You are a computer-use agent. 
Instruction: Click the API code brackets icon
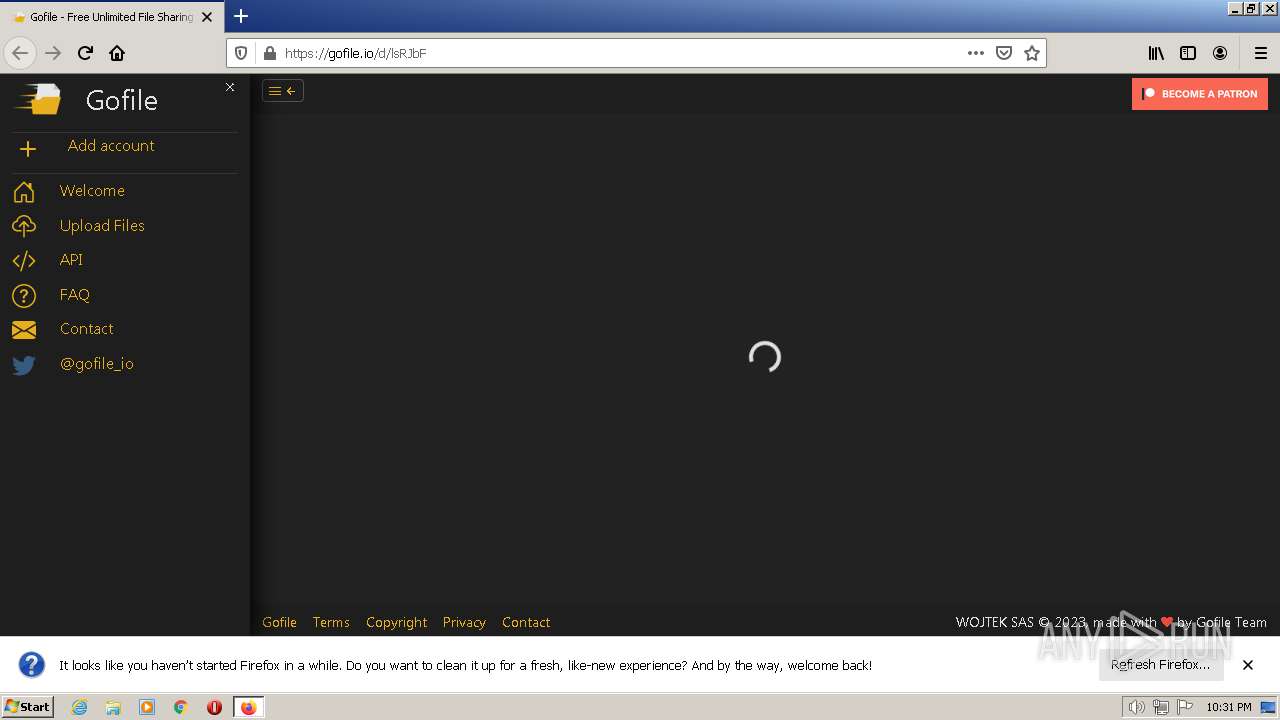coord(24,261)
